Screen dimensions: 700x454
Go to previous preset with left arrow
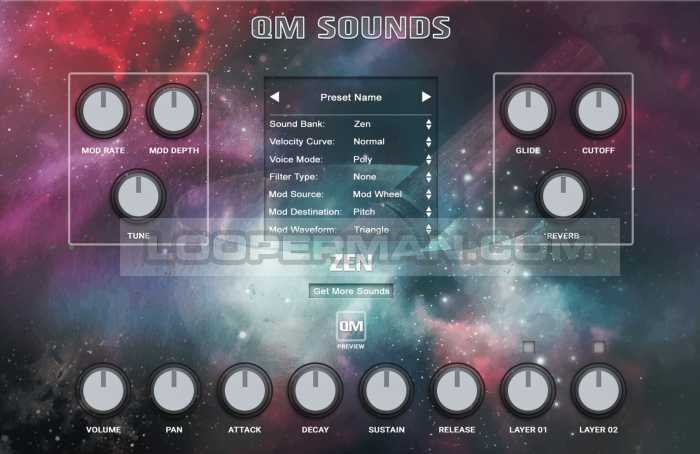coord(275,97)
